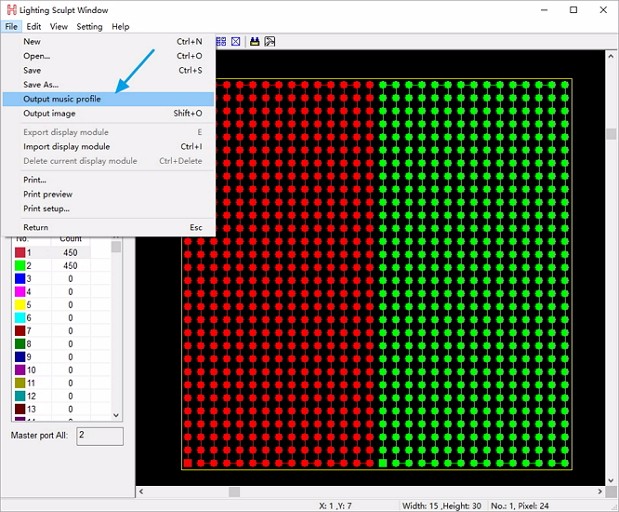Select Output image menu entry
This screenshot has width=619, height=512.
tap(108, 113)
